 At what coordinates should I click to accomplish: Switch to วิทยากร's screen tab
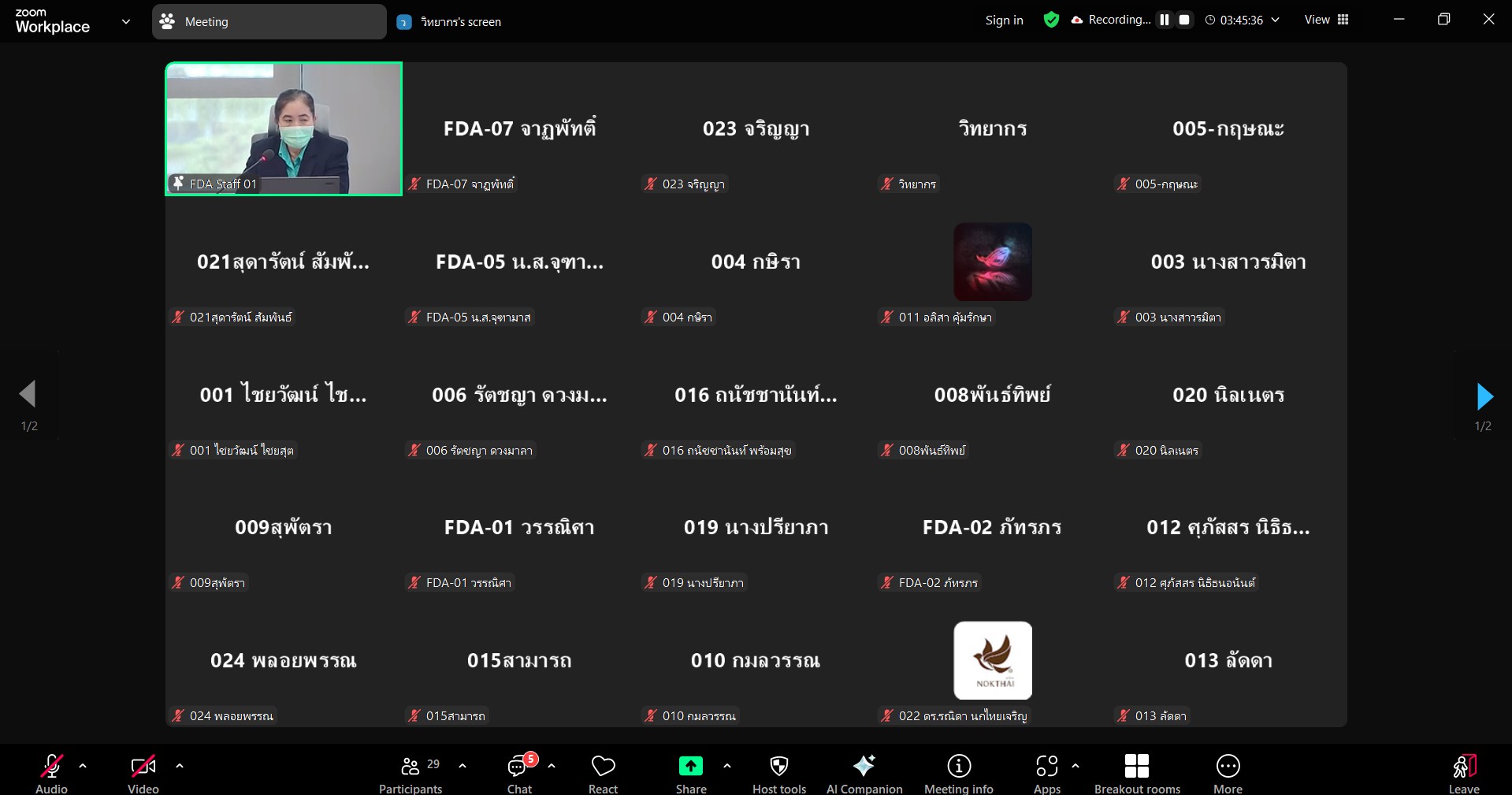[449, 22]
